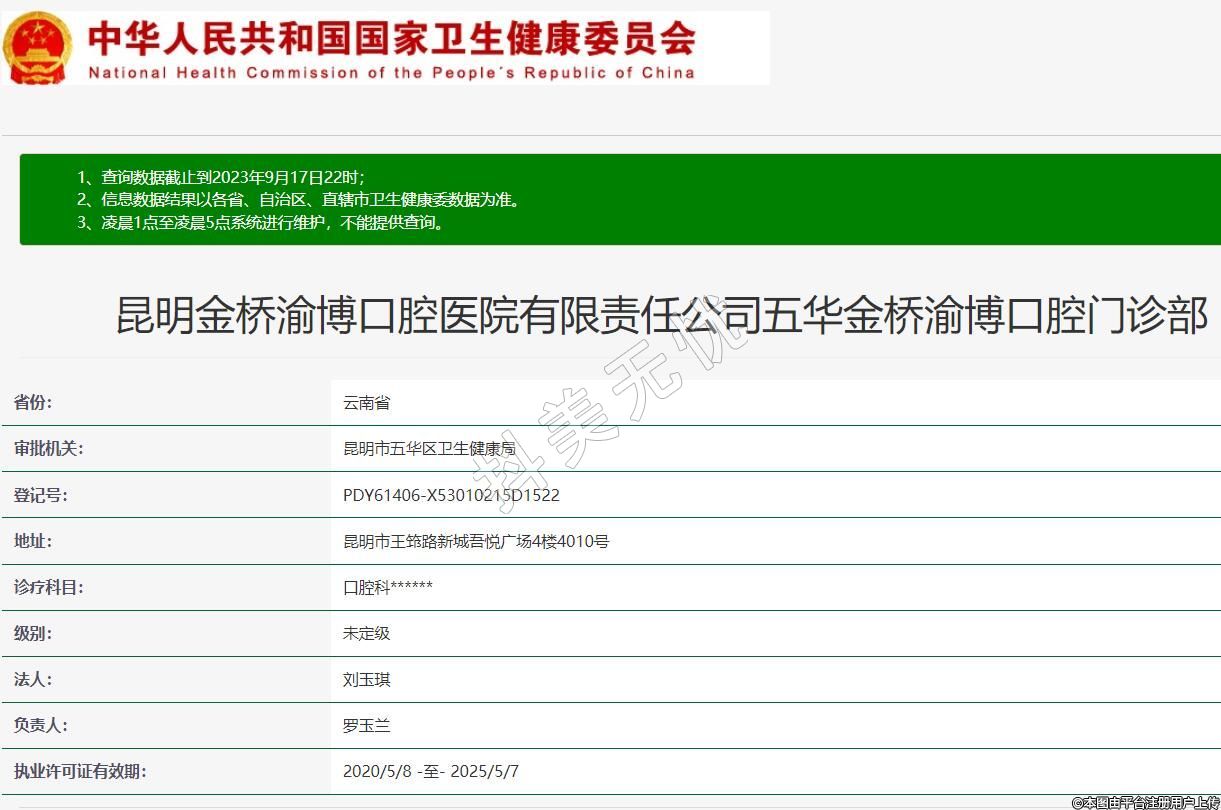Click the second notice about 信息数据结果
This screenshot has width=1221, height=810.
[299, 200]
